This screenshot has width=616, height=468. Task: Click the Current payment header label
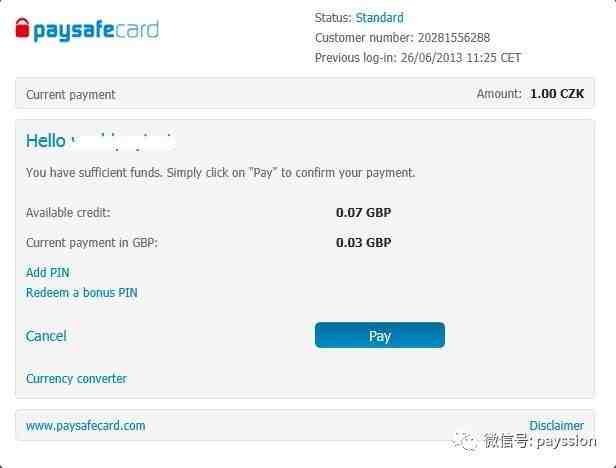click(x=70, y=95)
